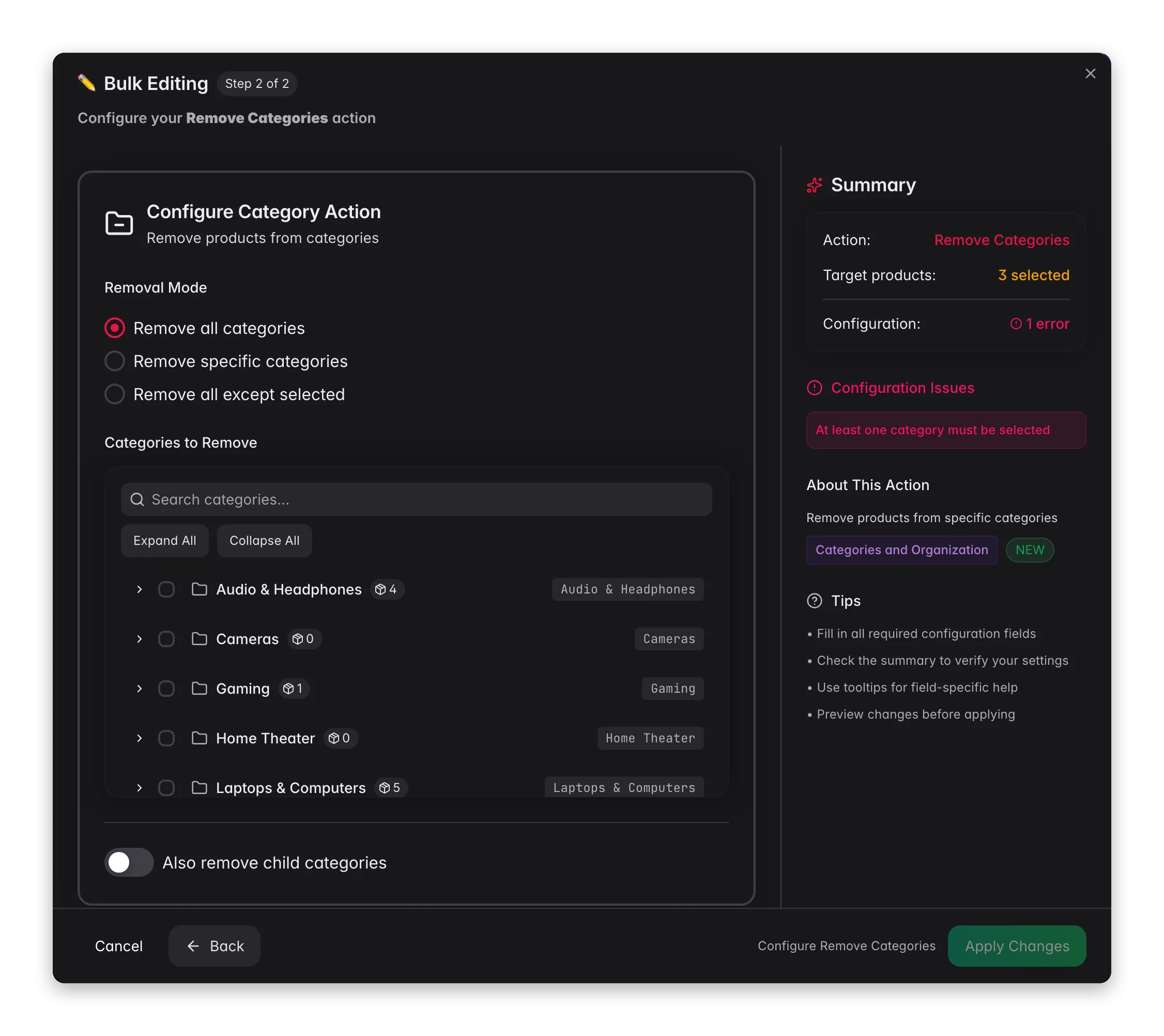Close the Bulk Editing dialog
Viewport: 1164px width, 1036px height.
click(1090, 73)
